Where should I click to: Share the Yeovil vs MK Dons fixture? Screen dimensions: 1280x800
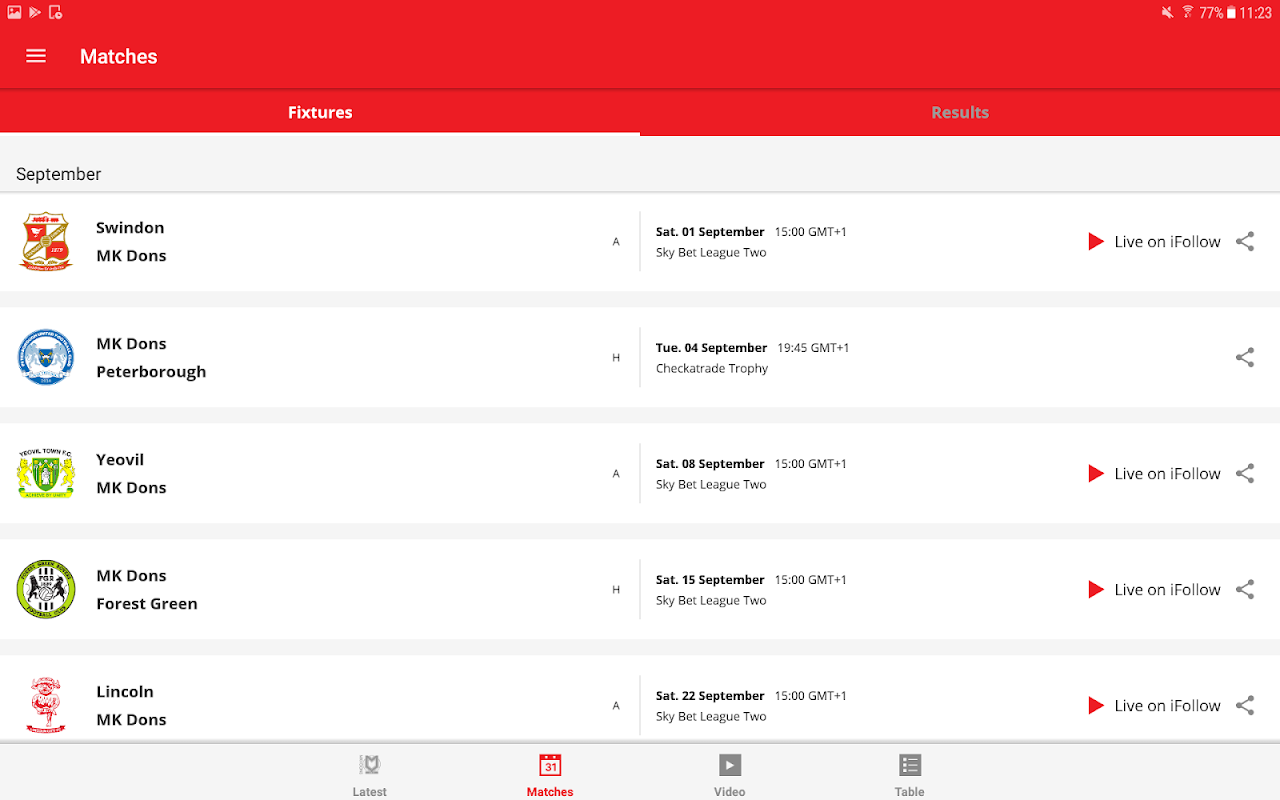pos(1245,473)
